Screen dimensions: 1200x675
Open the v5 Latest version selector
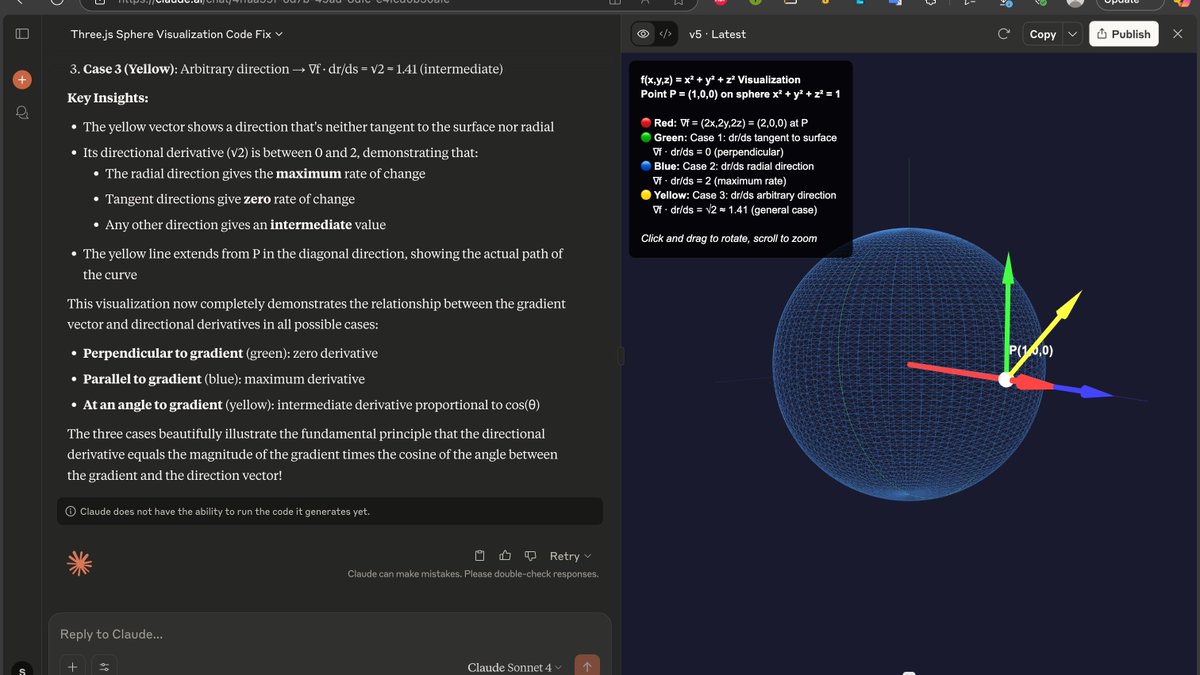tap(717, 34)
